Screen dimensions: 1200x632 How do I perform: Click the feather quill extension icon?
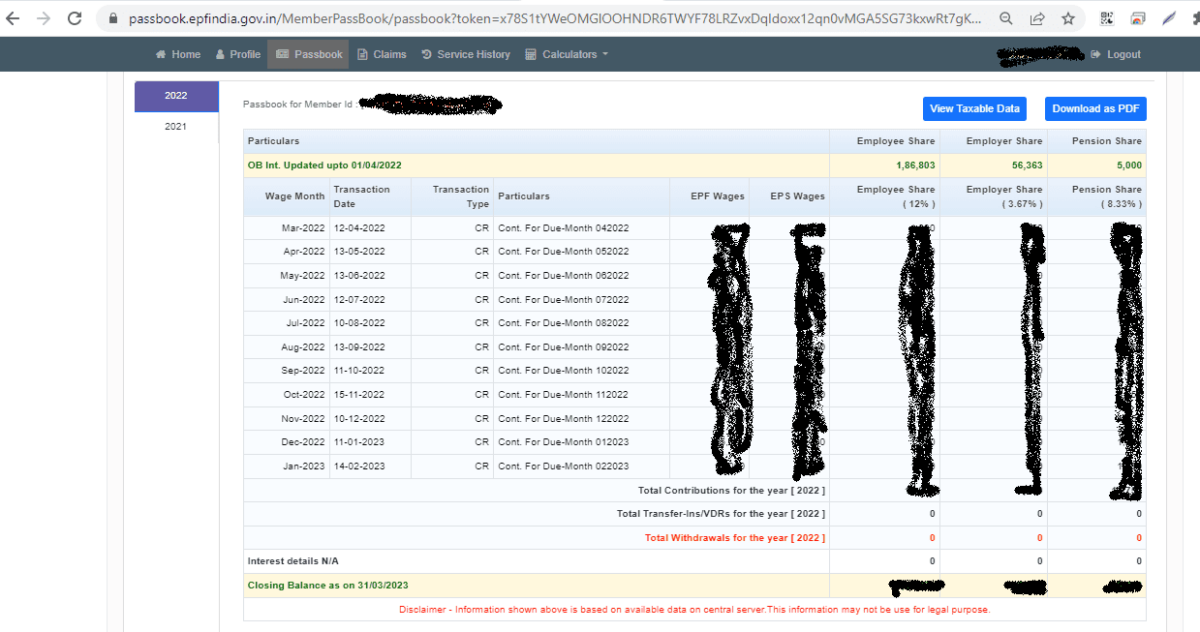[x=1169, y=18]
